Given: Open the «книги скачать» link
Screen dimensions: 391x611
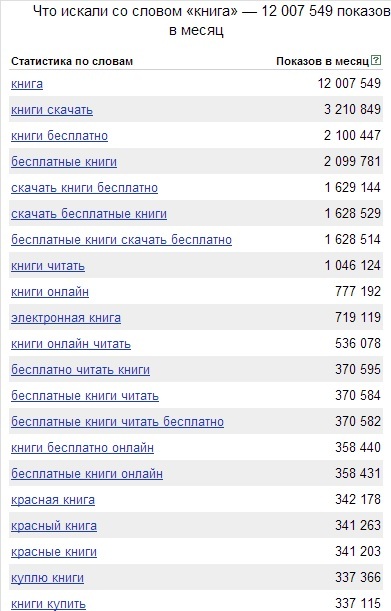Looking at the screenshot, I should (52, 110).
